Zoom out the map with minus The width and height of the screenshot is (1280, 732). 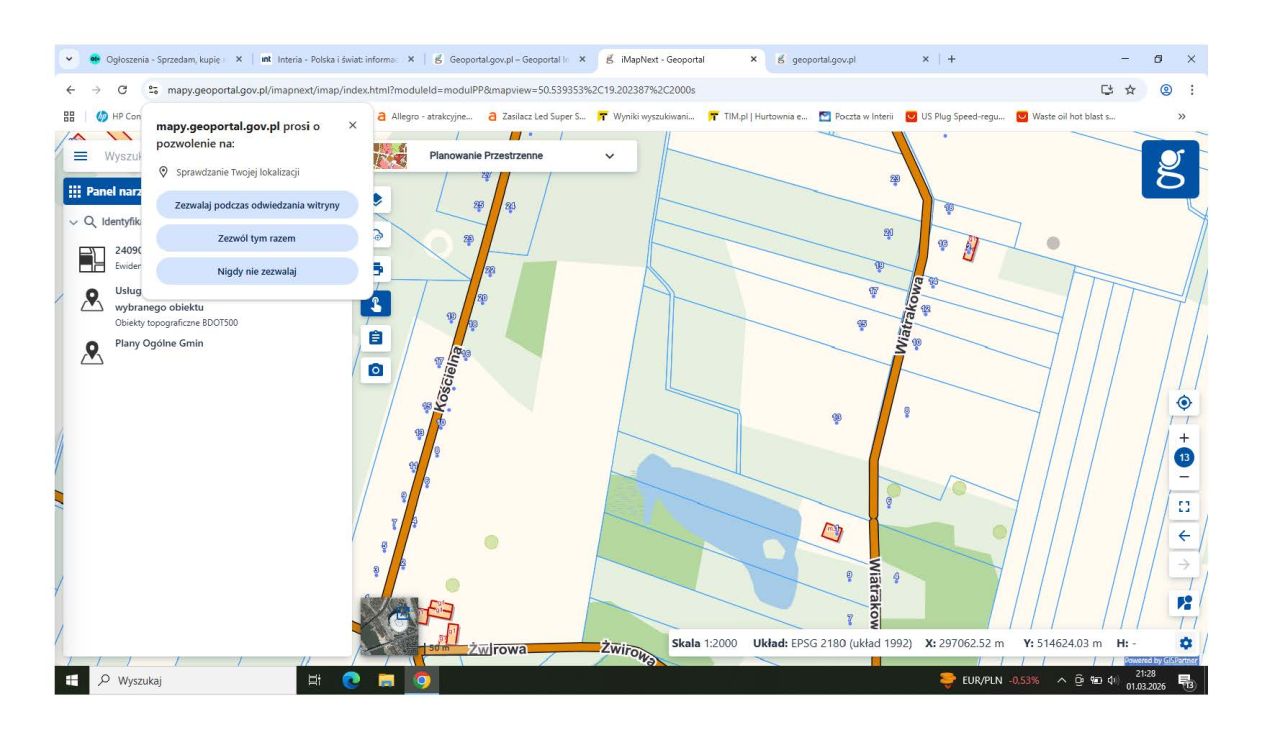1185,477
